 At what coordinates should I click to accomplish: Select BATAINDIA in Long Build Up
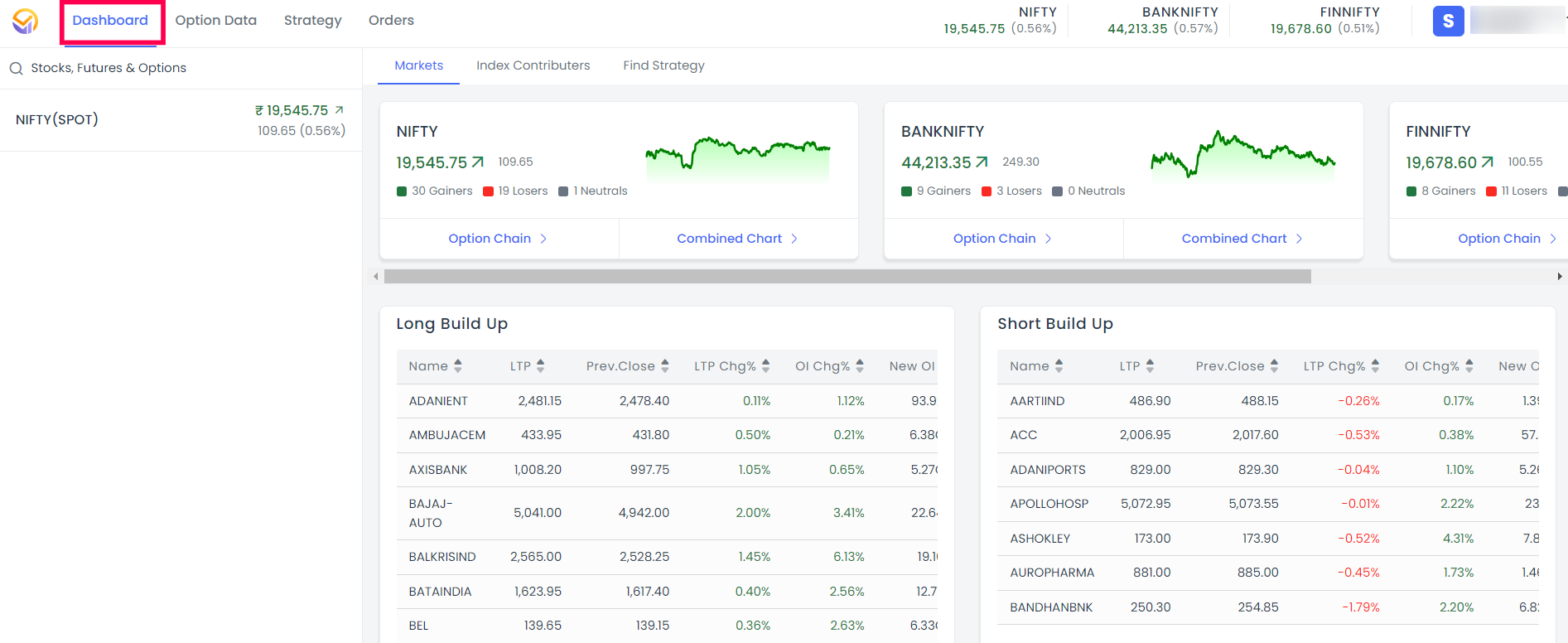(x=667, y=592)
